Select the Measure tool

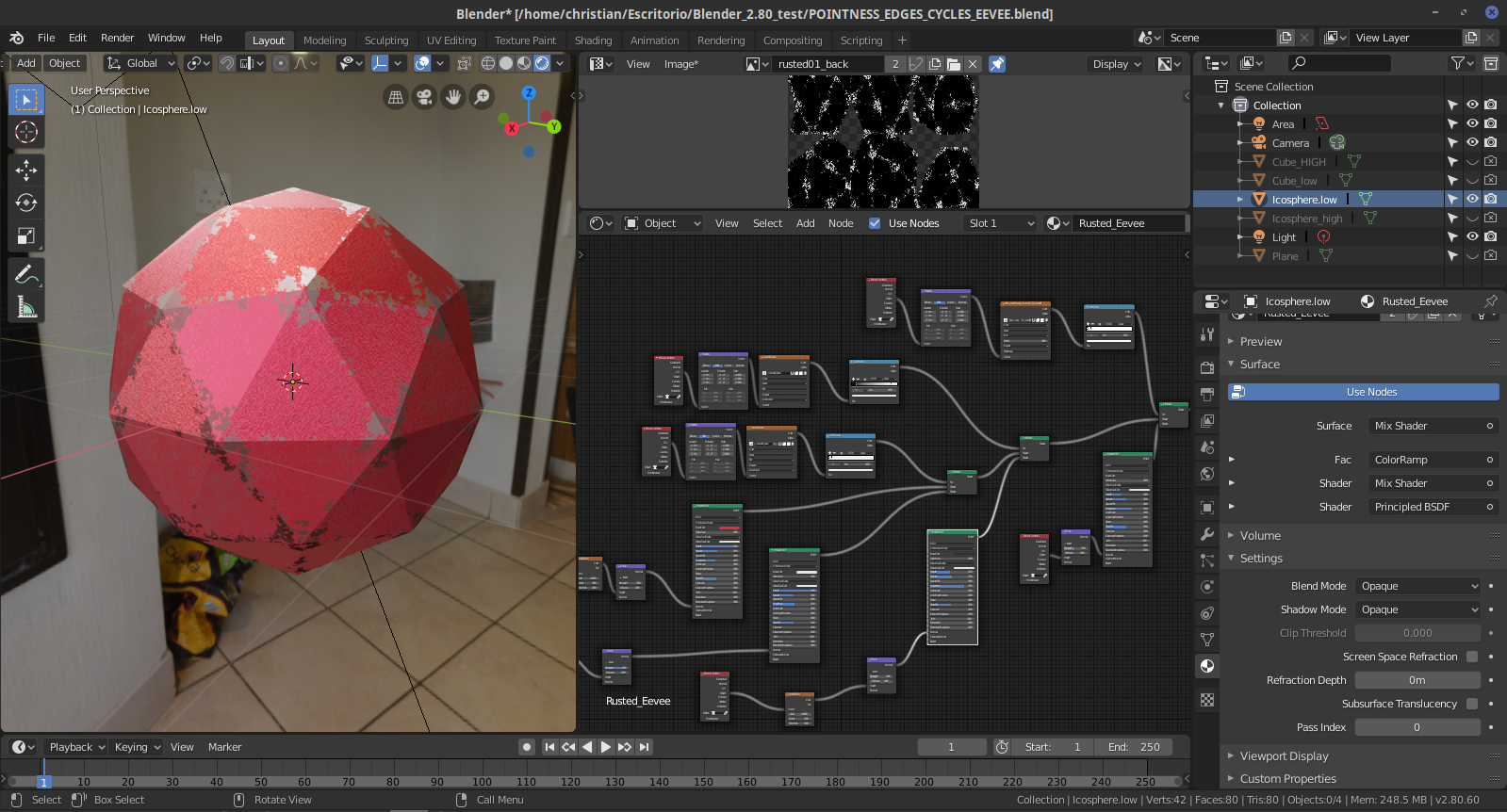coord(26,307)
